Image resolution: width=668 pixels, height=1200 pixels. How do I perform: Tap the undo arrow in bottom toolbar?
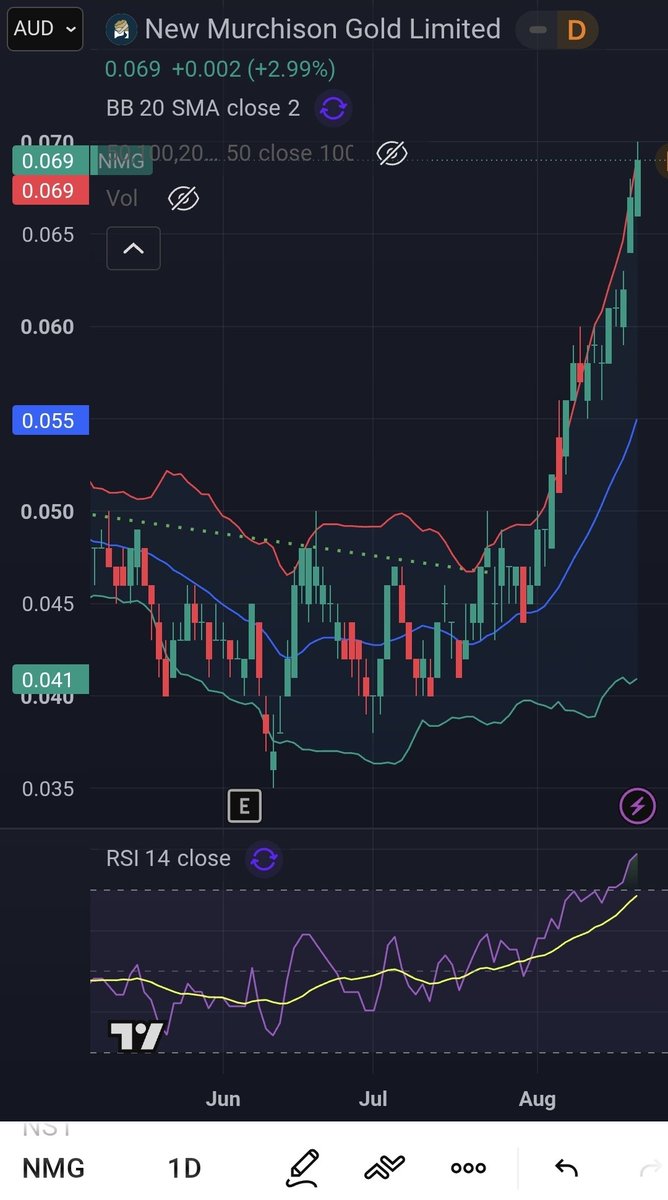coord(567,1167)
